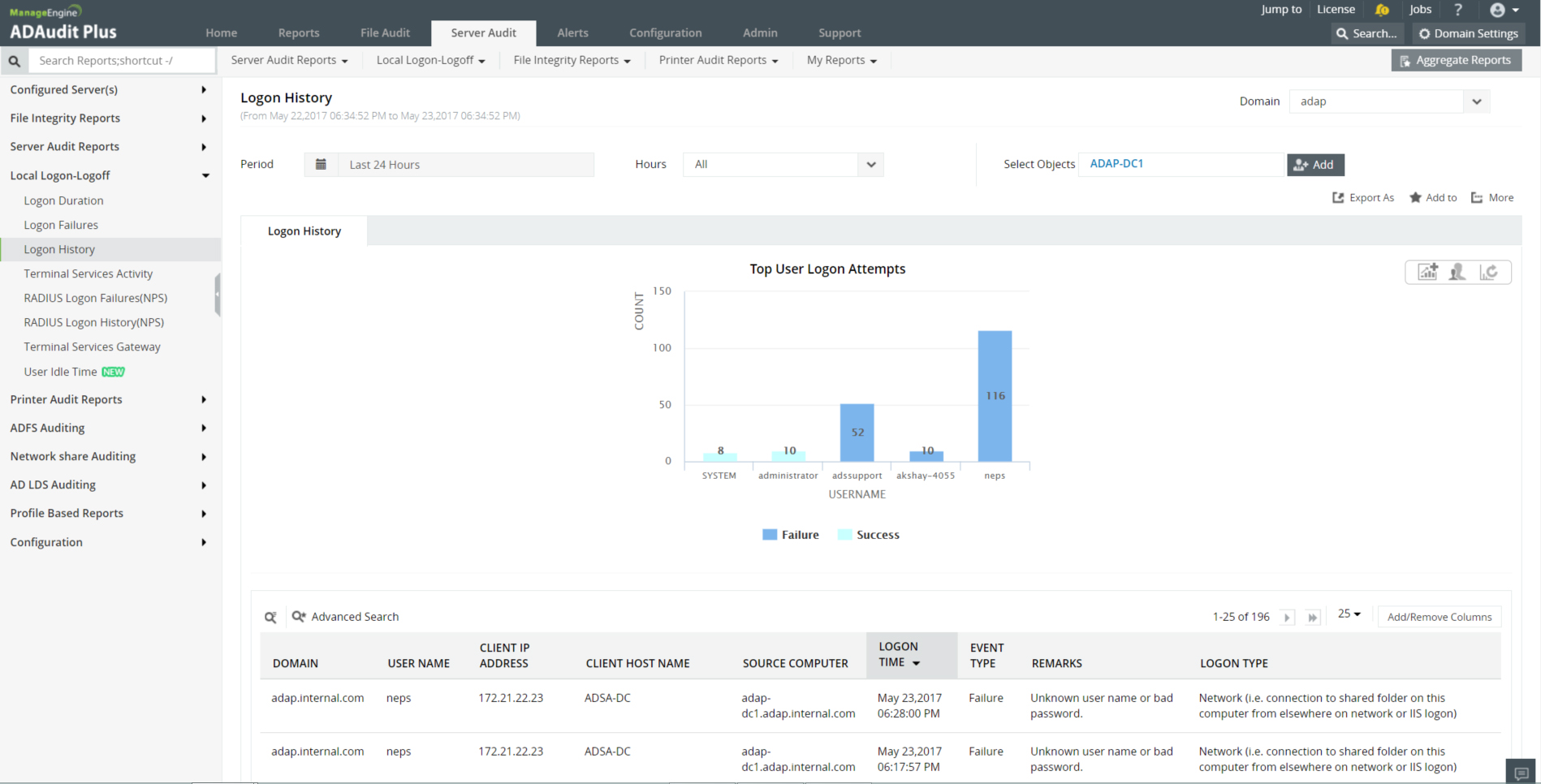Open the calendar icon beside Period
Screen dimensions: 1541x784
[x=321, y=165]
